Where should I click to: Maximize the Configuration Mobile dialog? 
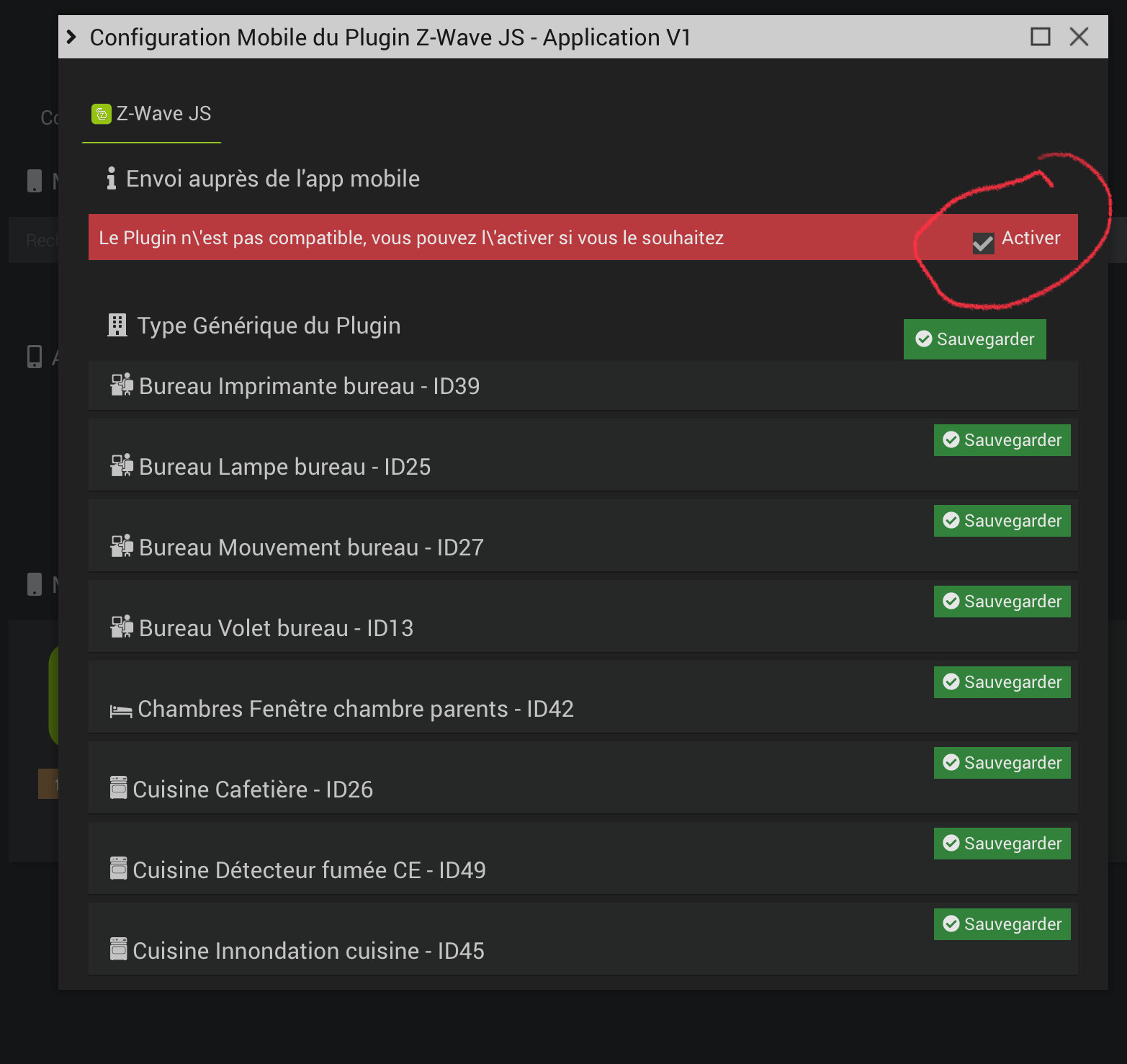1041,37
